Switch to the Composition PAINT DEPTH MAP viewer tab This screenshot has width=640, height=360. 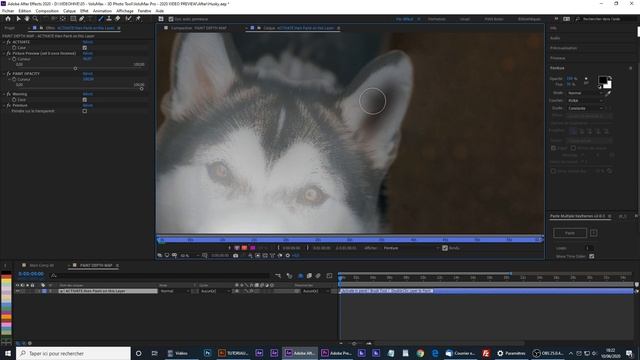(x=198, y=28)
